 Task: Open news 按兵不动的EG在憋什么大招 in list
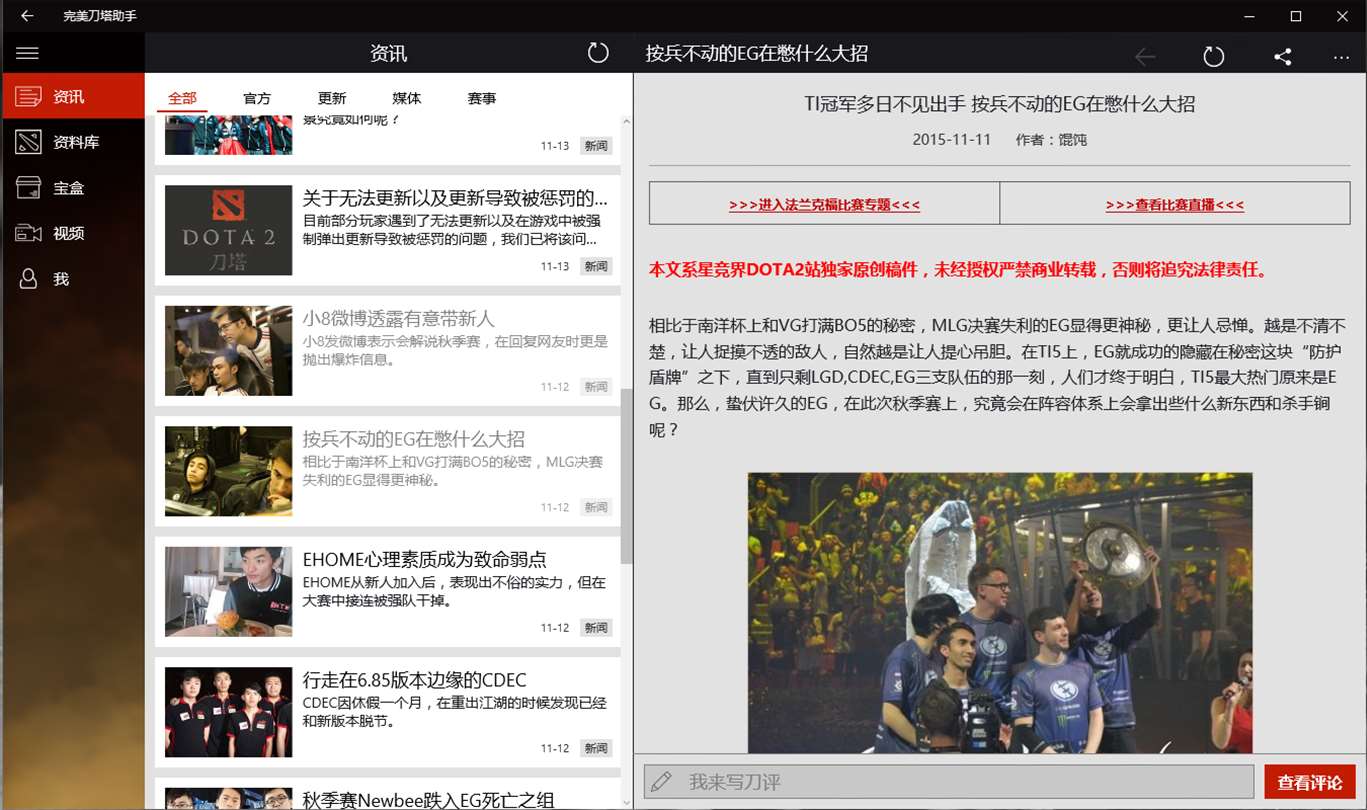point(388,471)
